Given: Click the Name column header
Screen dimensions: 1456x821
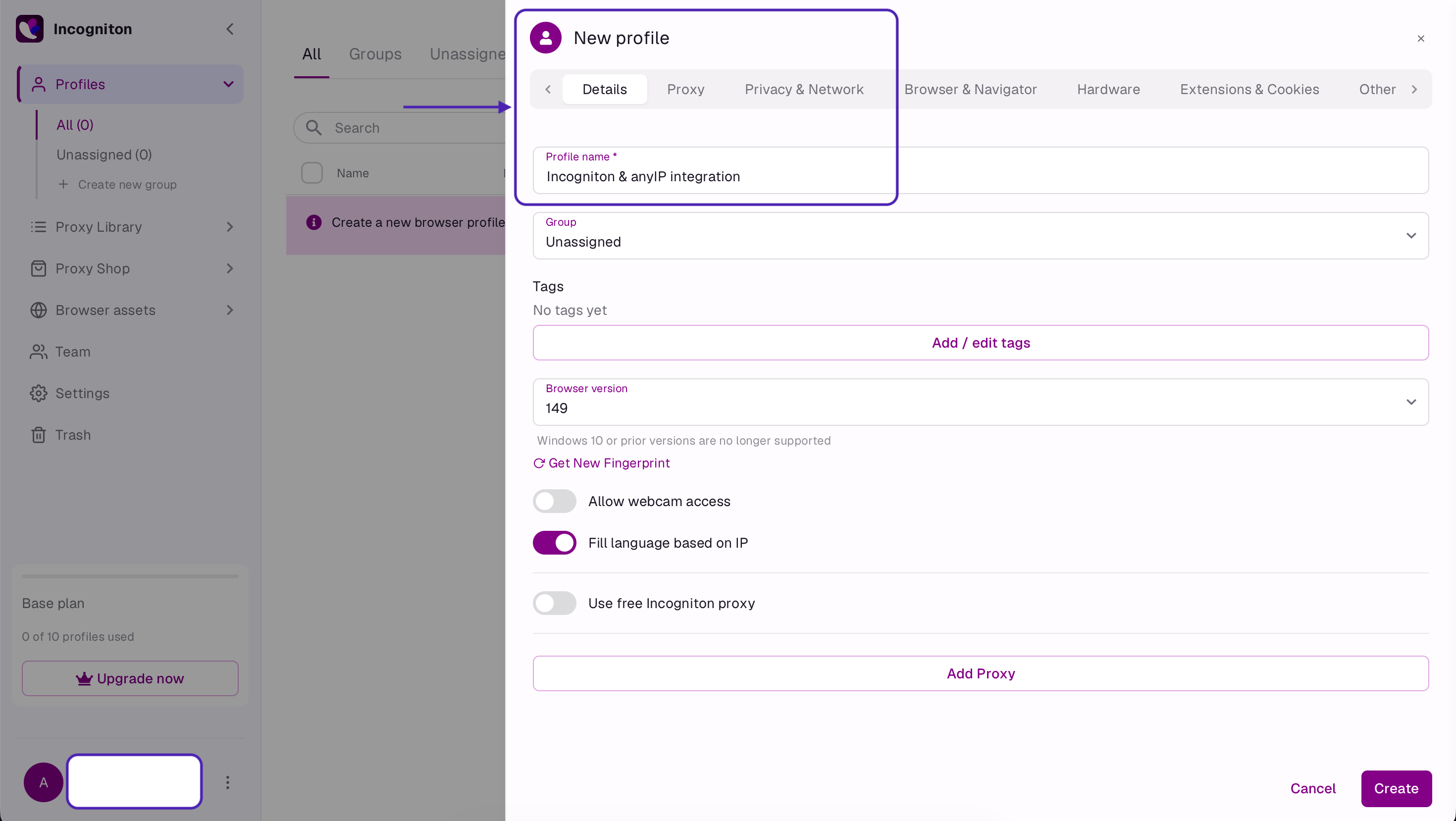Looking at the screenshot, I should click(353, 173).
